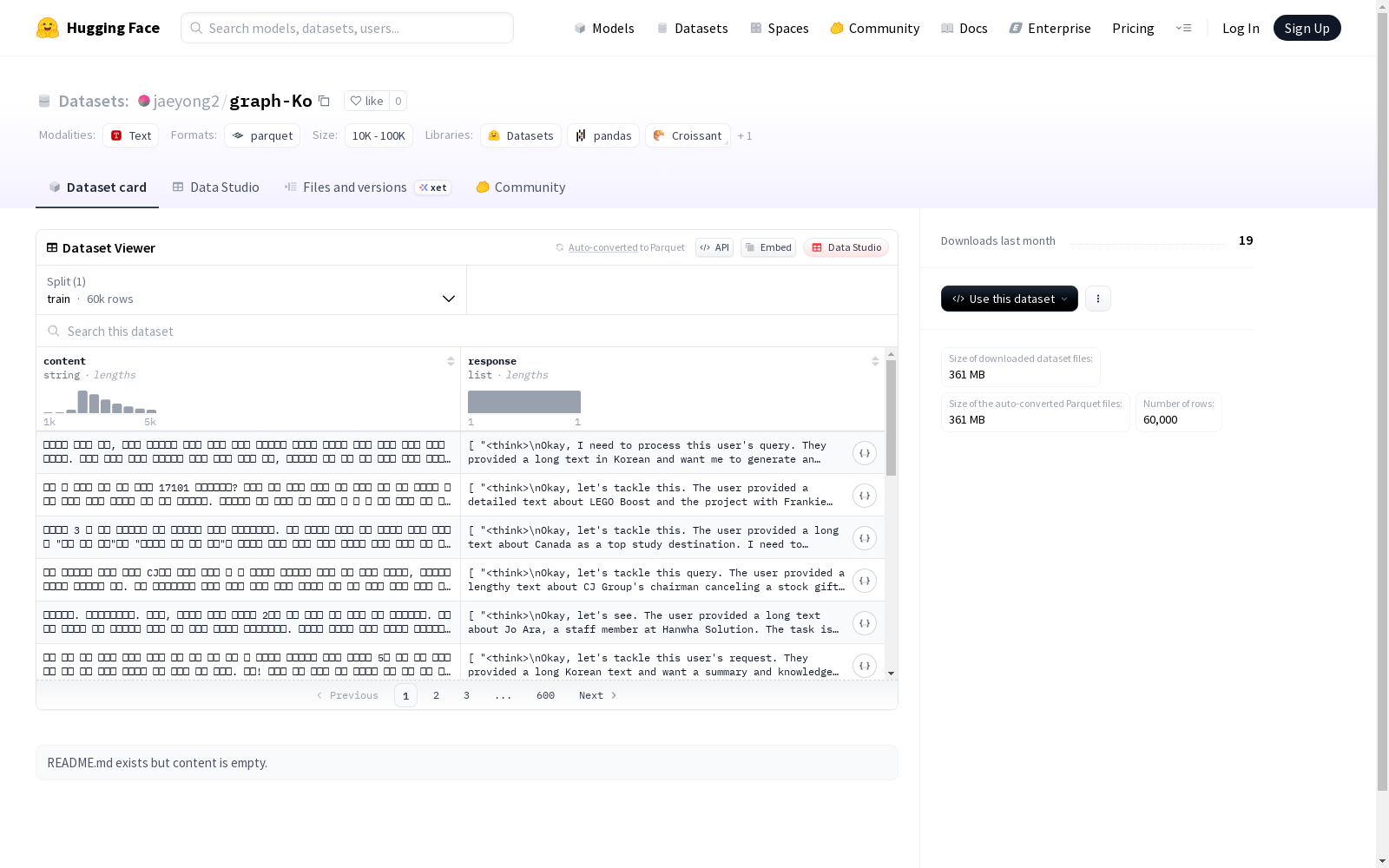Click the like count 0
The height and width of the screenshot is (868, 1389).
(398, 101)
